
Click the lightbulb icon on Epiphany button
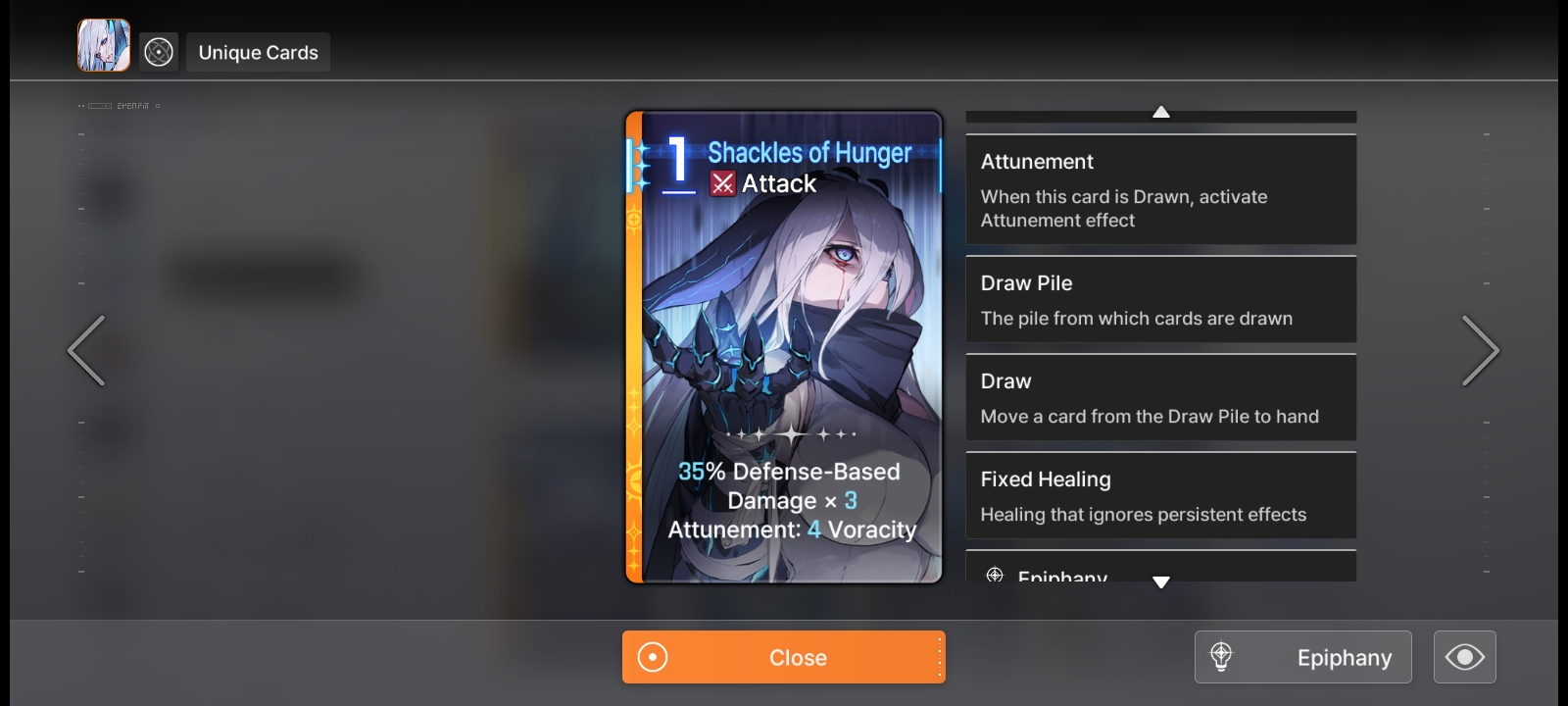[1221, 656]
